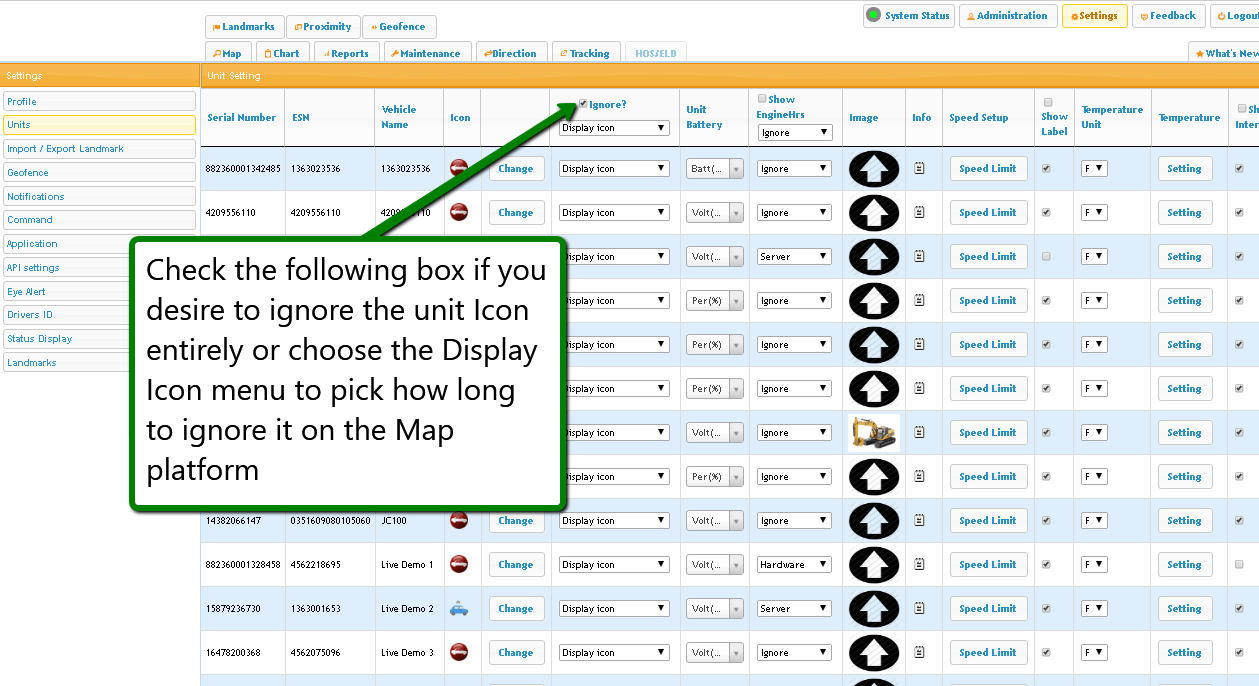1259x686 pixels.
Task: Click the green System Status indicator
Action: [x=873, y=15]
